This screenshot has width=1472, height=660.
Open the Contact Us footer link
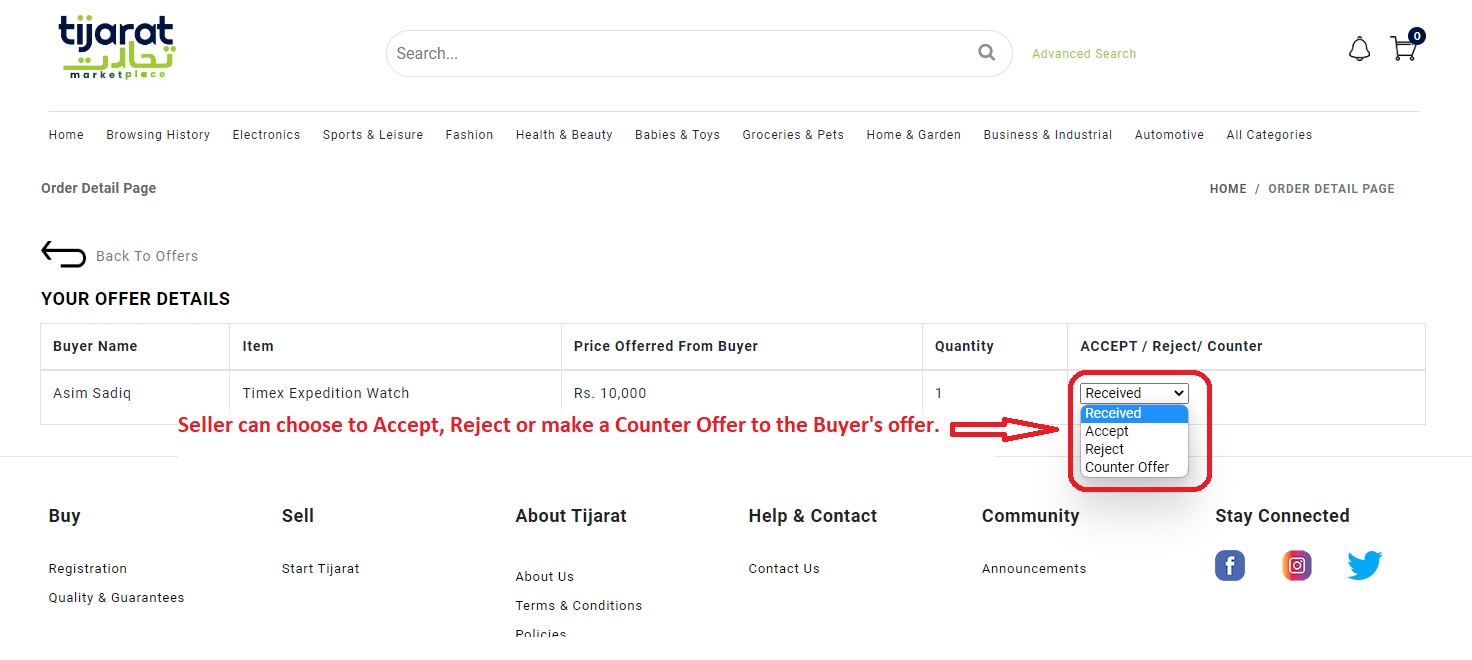pyautogui.click(x=784, y=569)
